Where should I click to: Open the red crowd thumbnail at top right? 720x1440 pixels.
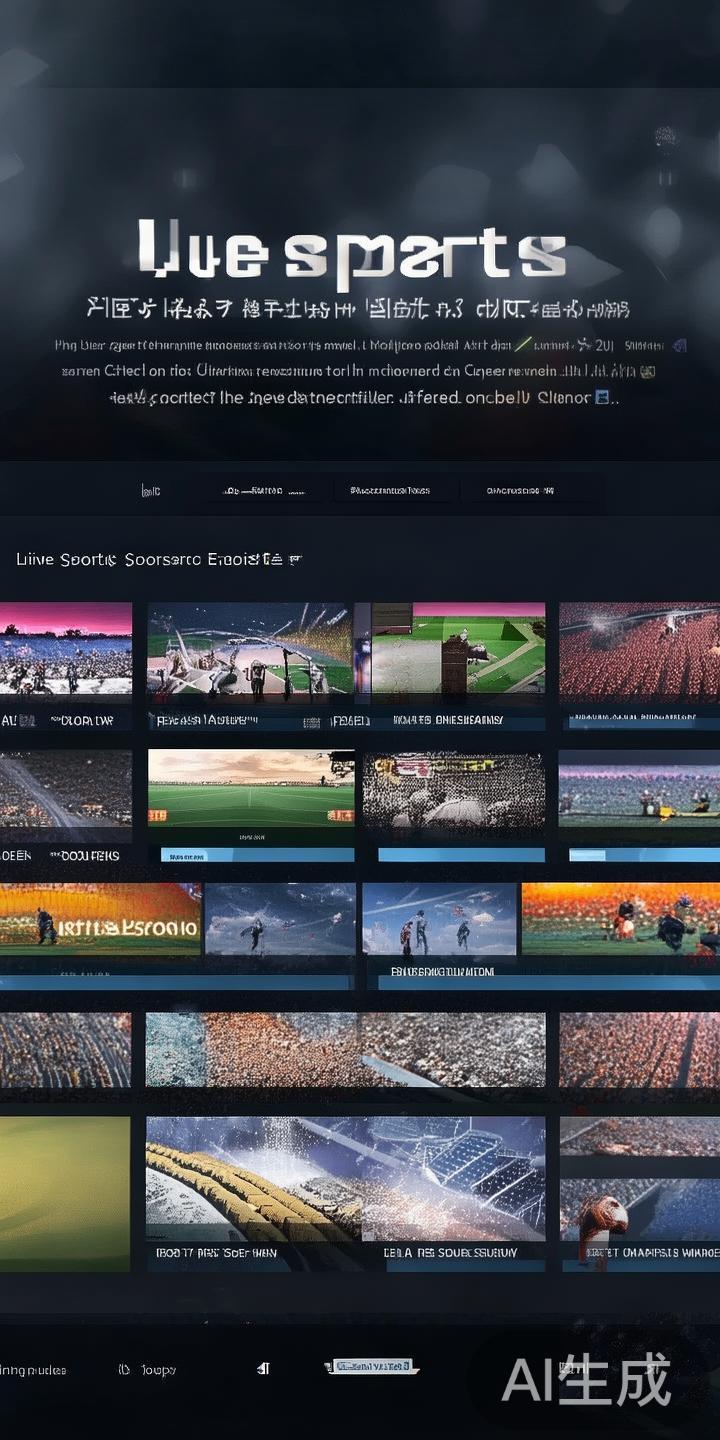click(x=639, y=648)
